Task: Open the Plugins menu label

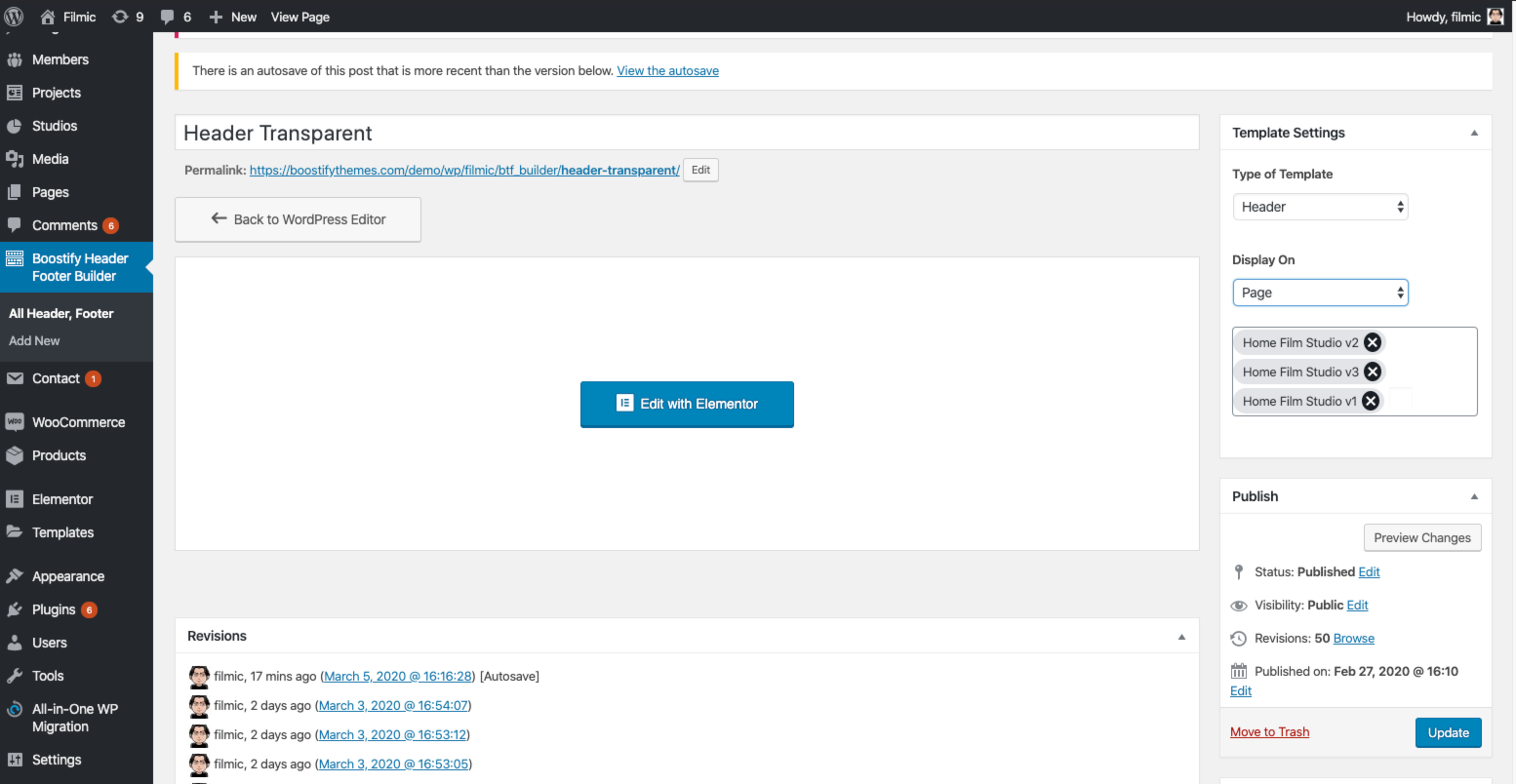Action: click(54, 609)
